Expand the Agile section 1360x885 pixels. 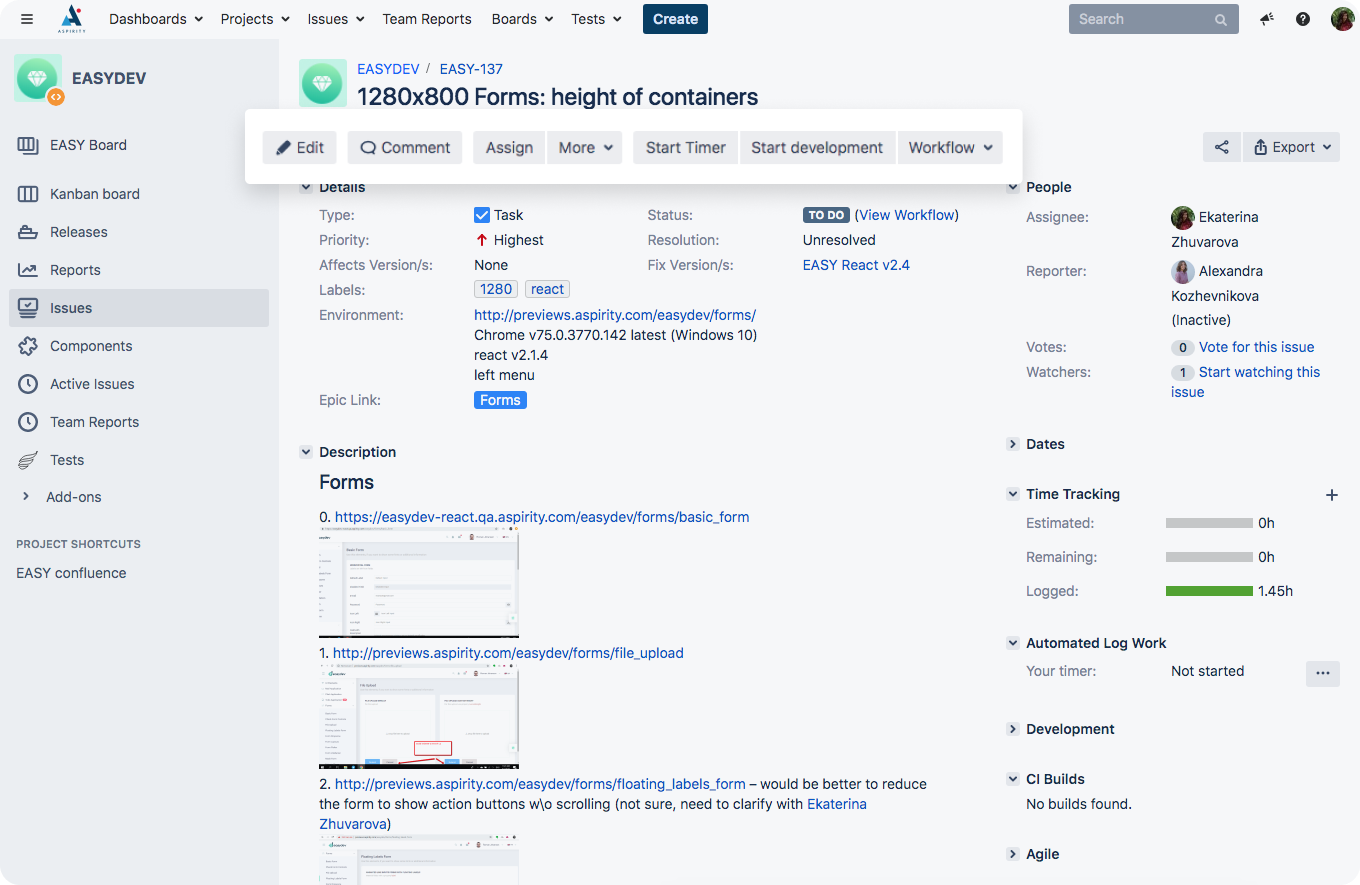click(1013, 854)
